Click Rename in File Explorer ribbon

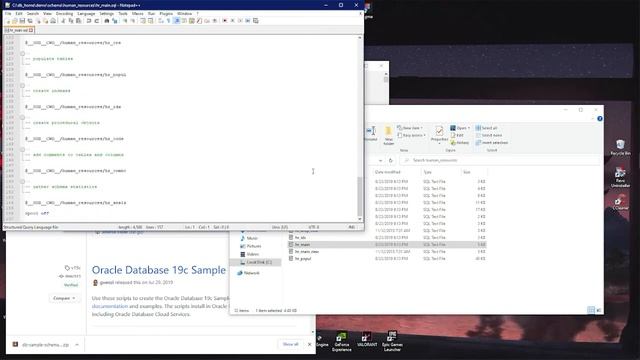coord(371,134)
